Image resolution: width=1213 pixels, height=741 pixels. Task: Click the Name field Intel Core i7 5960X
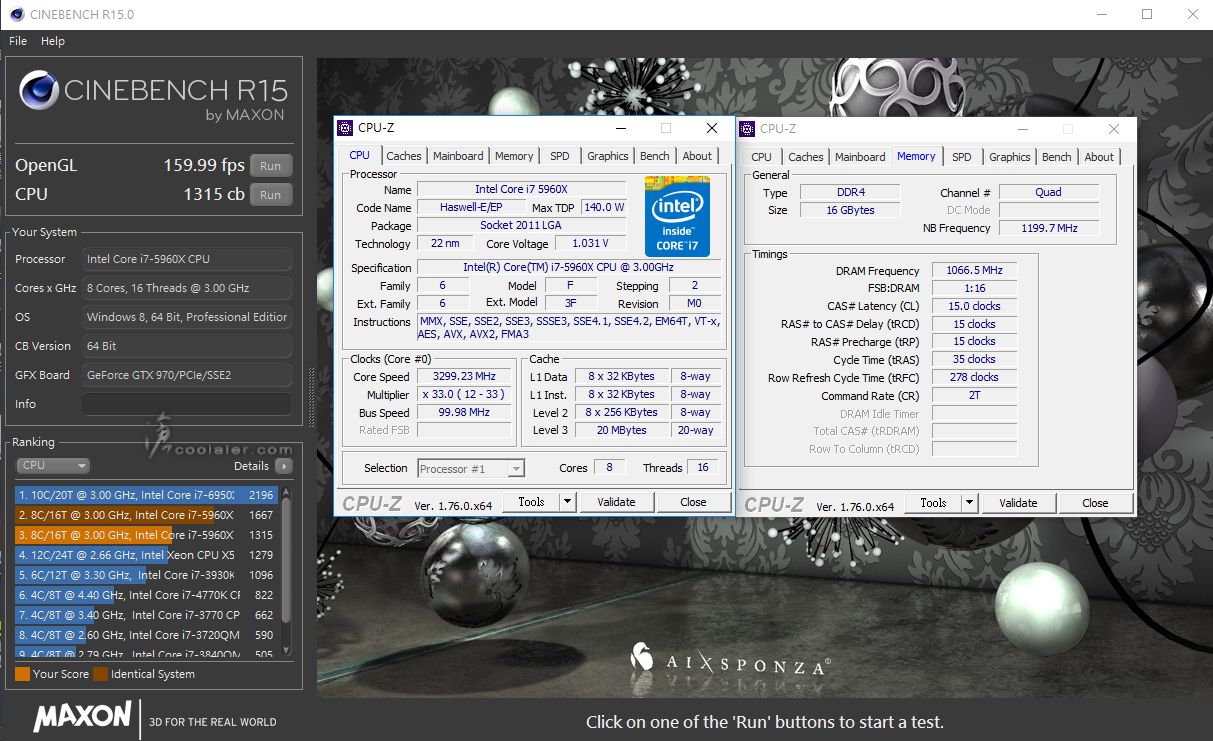pyautogui.click(x=521, y=189)
